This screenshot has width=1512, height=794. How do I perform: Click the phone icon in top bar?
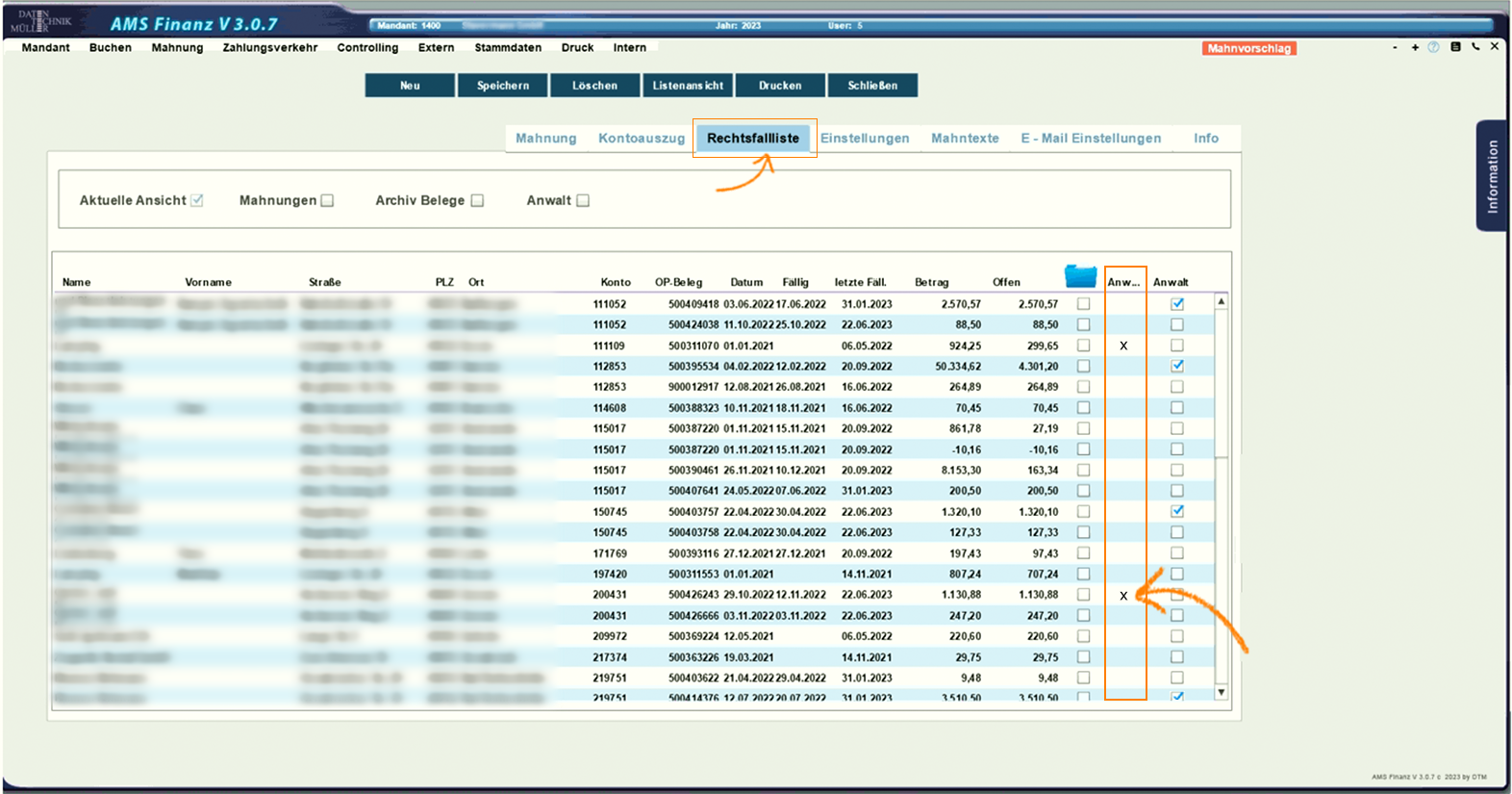1475,46
